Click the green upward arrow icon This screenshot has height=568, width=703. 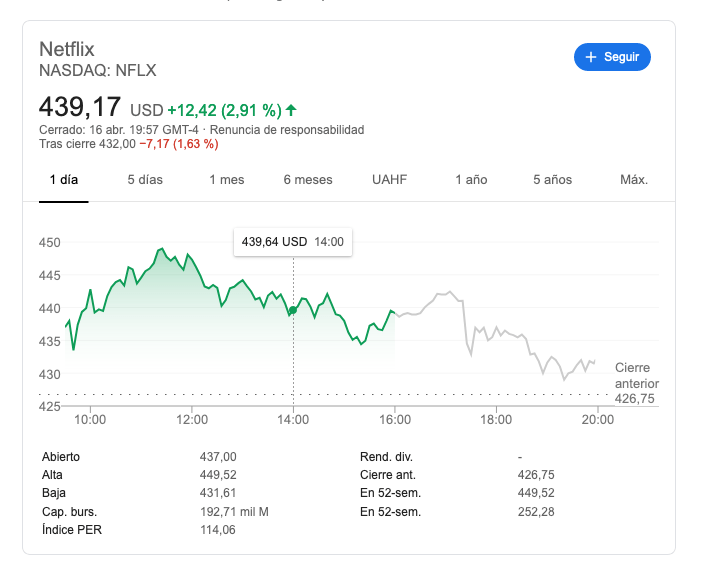(291, 110)
